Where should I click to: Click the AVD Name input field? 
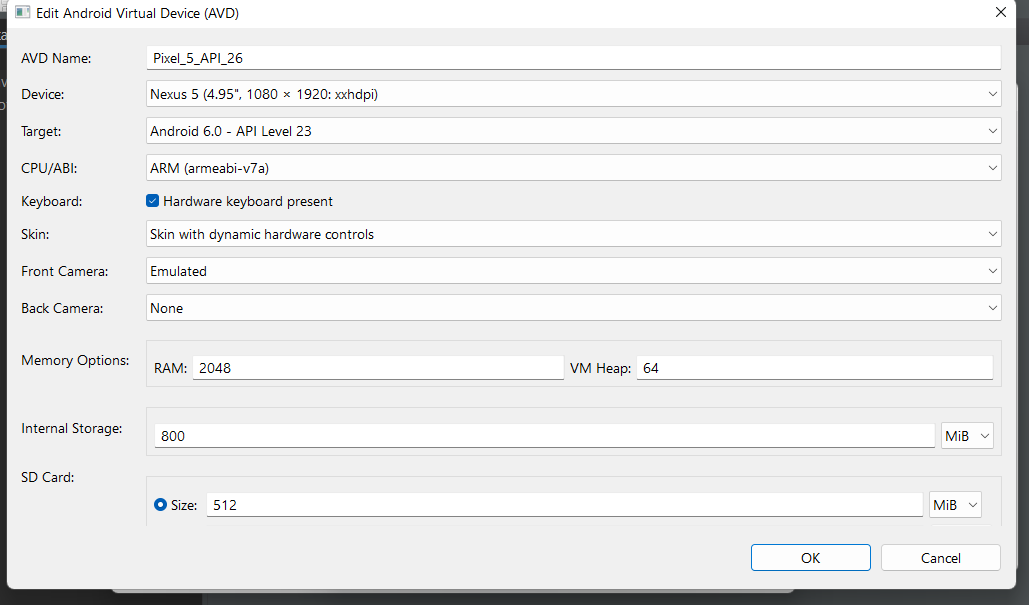pos(573,58)
